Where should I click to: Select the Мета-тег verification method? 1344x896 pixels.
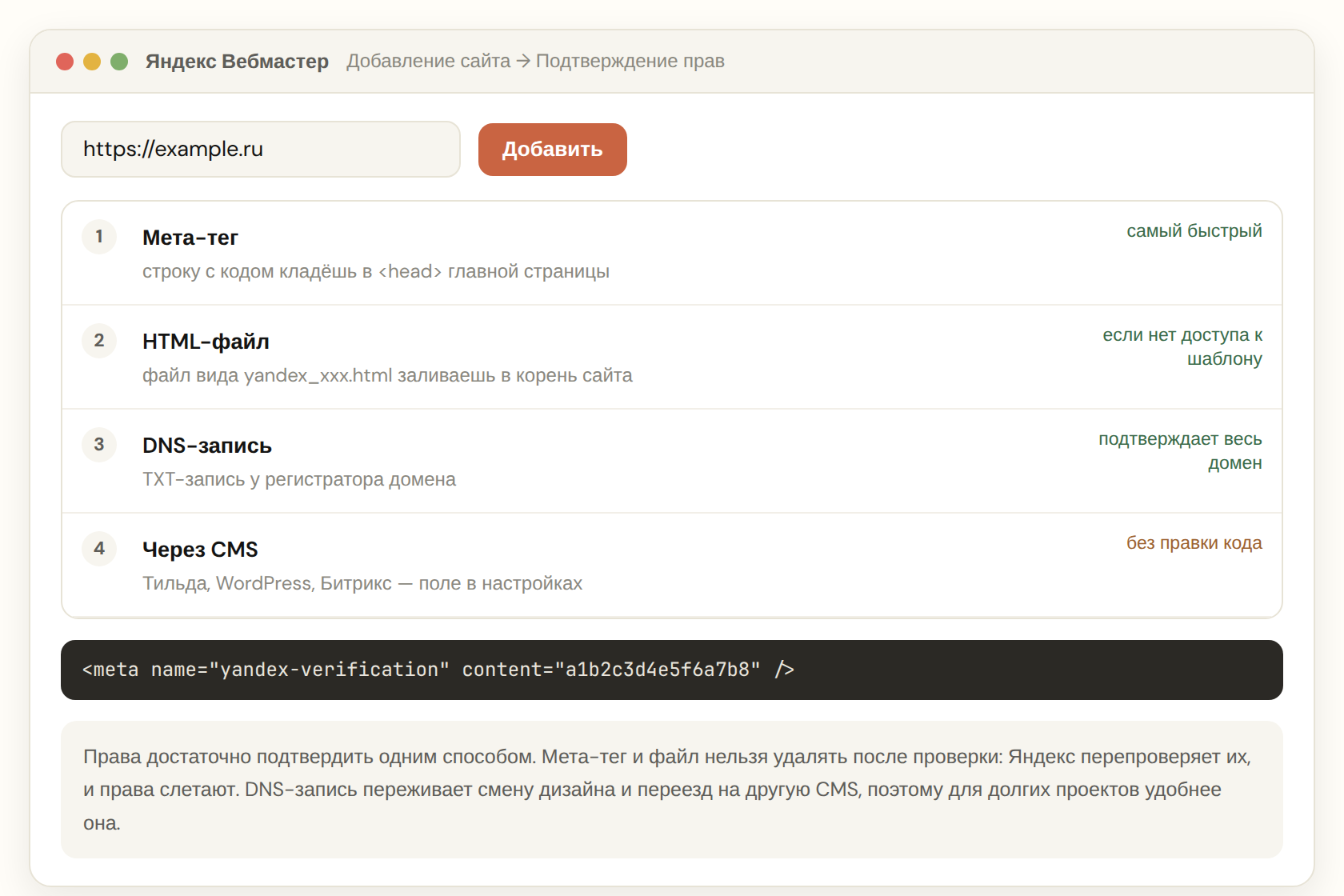[672, 254]
